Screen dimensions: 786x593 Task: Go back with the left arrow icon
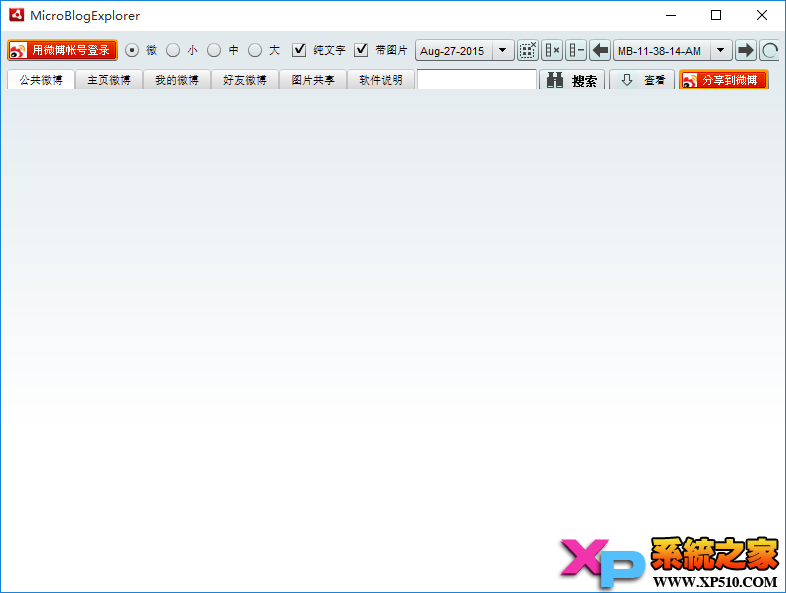[600, 50]
